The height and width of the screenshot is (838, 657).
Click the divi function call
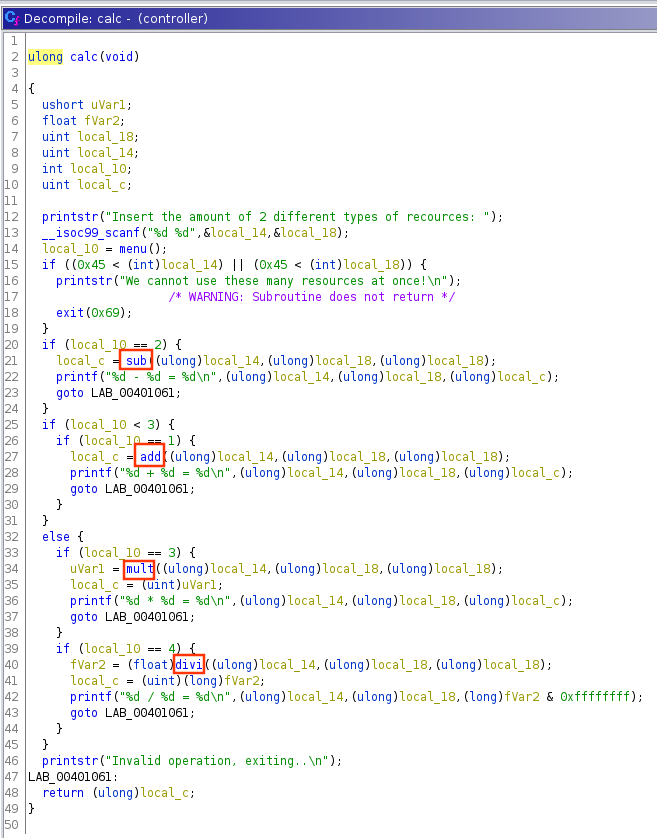tap(188, 664)
